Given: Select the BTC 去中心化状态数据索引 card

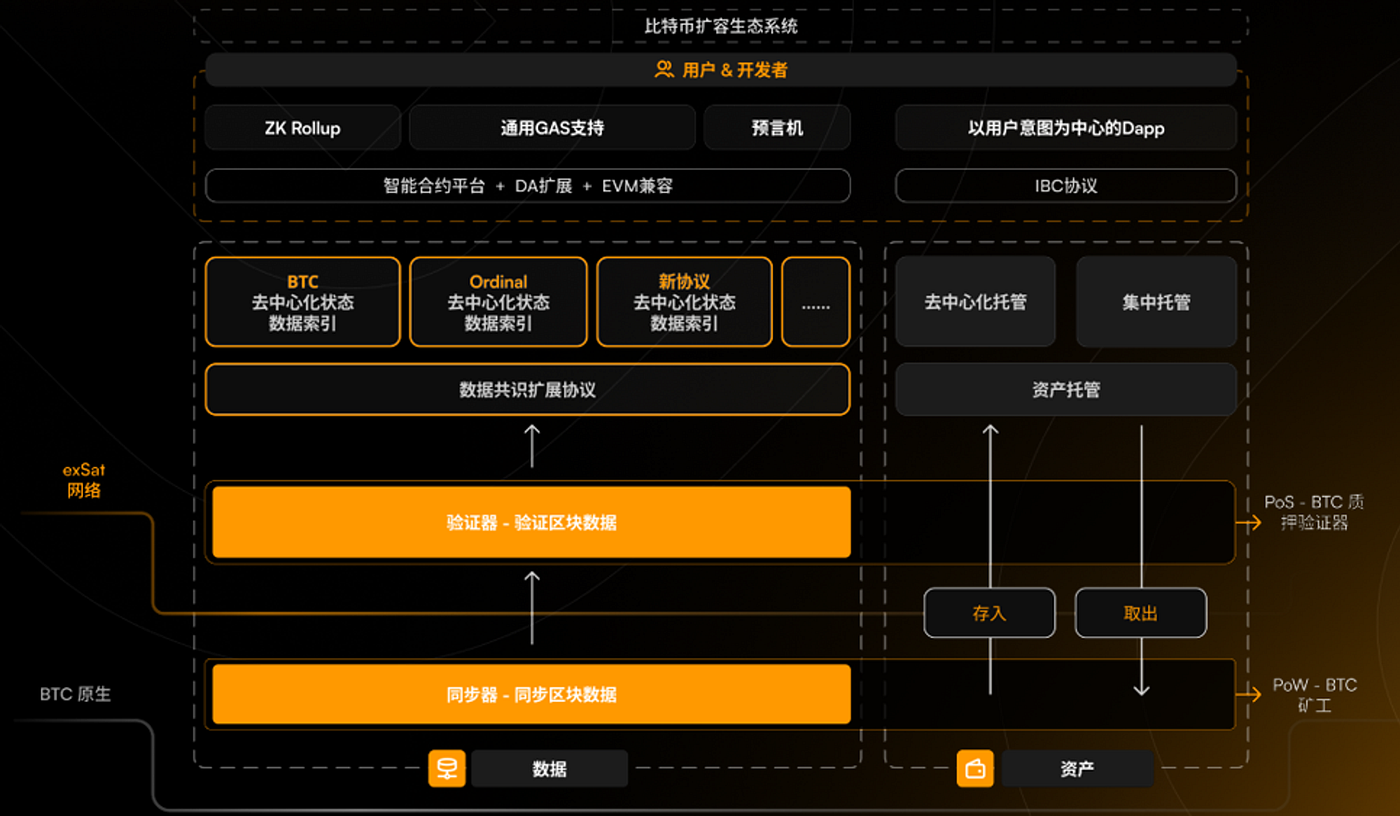Looking at the screenshot, I should 303,302.
